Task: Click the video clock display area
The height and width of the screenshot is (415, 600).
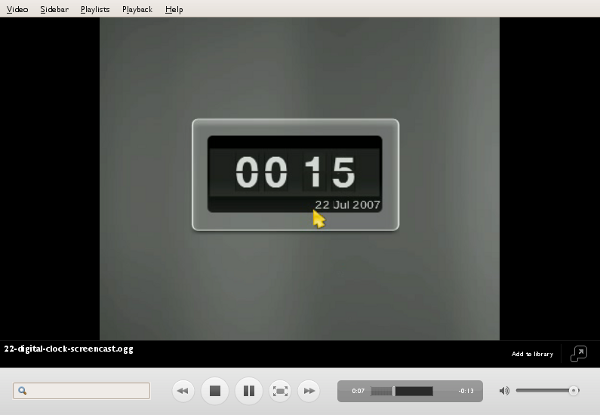Action: pyautogui.click(x=295, y=174)
